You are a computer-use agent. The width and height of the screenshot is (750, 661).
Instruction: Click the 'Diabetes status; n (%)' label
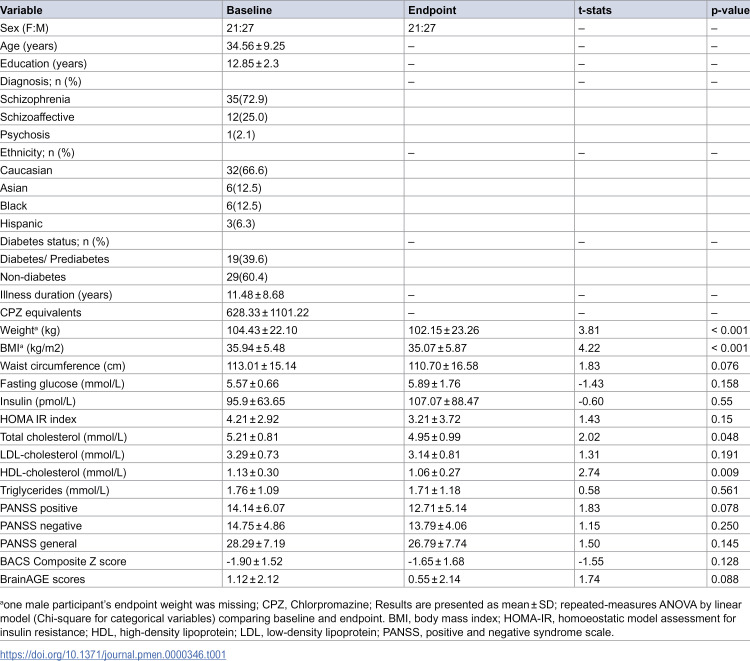tap(55, 241)
